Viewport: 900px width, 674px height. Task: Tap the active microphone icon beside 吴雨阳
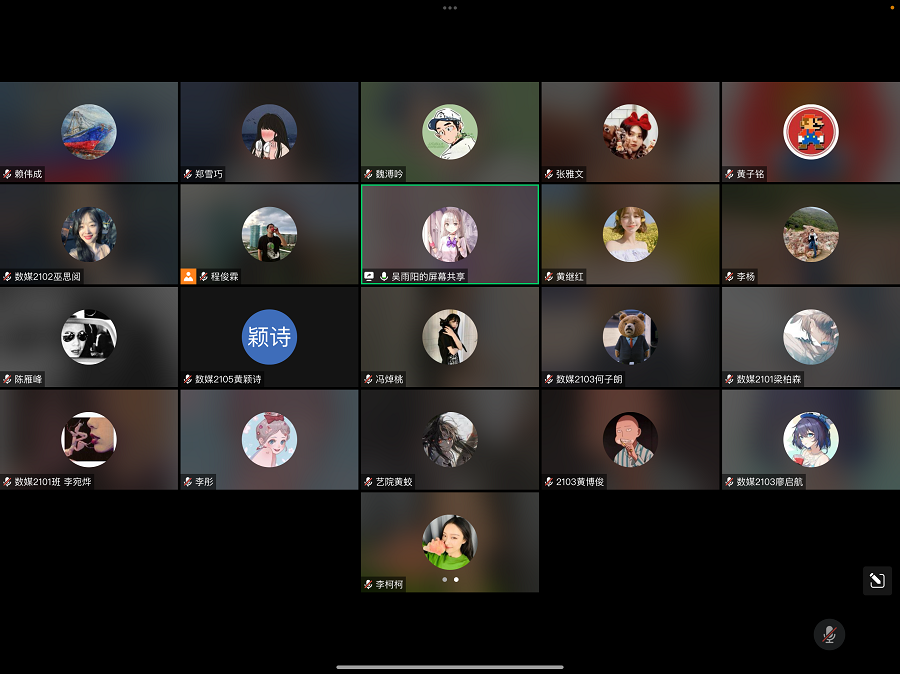pyautogui.click(x=384, y=276)
